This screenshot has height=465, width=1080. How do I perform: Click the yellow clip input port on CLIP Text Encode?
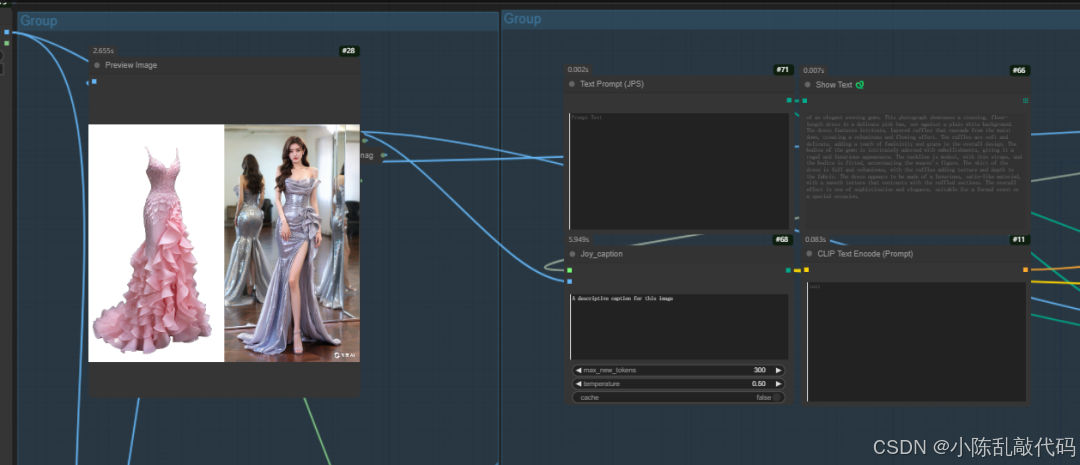tap(806, 269)
